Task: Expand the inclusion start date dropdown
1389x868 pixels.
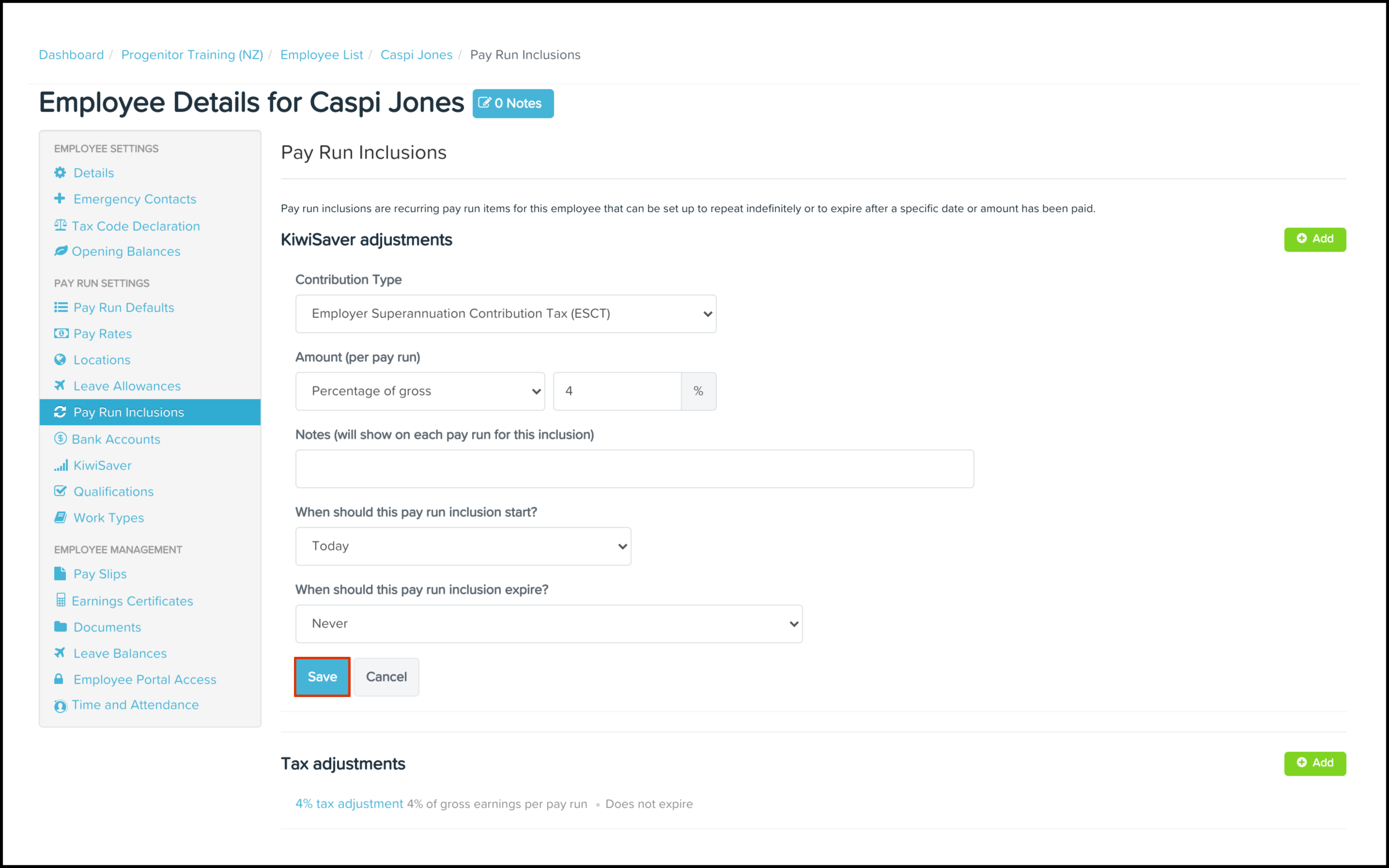Action: pos(463,546)
